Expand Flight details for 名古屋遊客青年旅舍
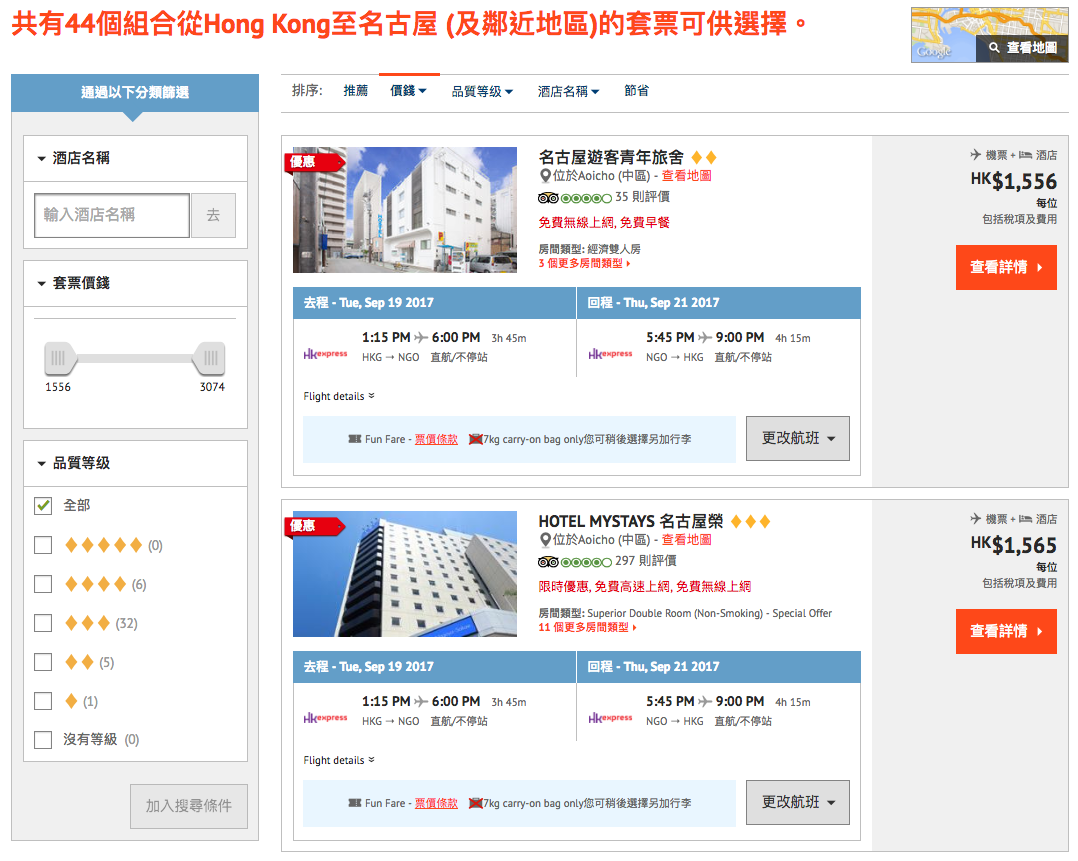Viewport: 1078px width, 861px height. (x=339, y=396)
